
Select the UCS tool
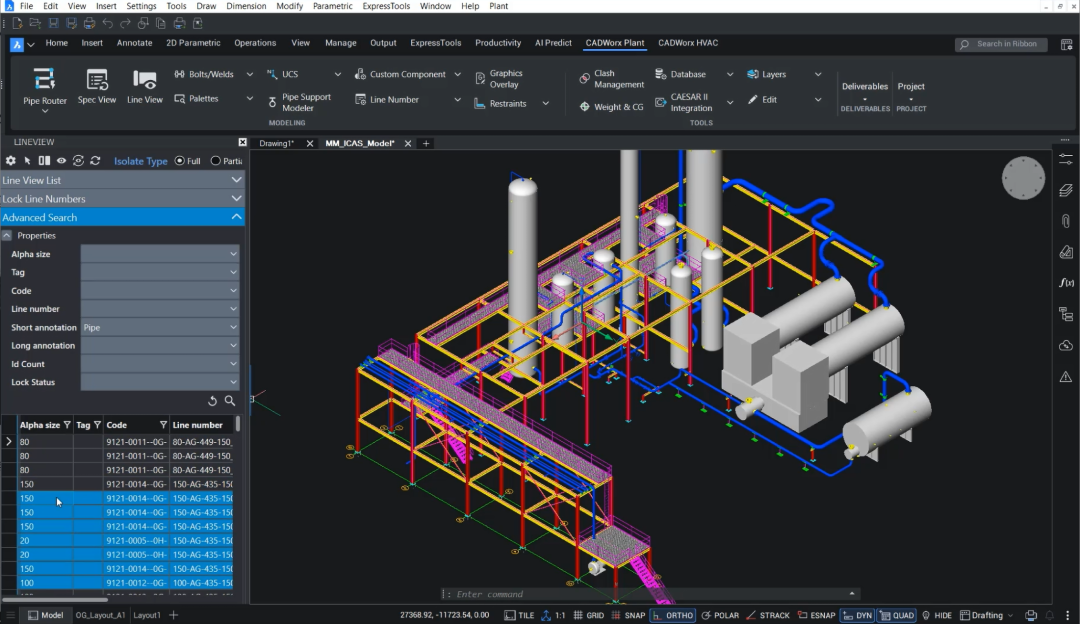click(283, 74)
